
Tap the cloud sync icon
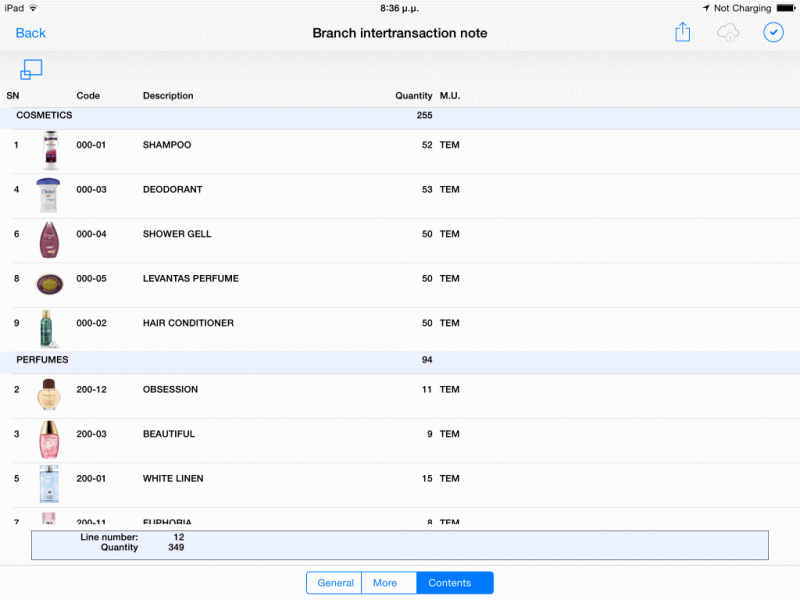(x=728, y=33)
